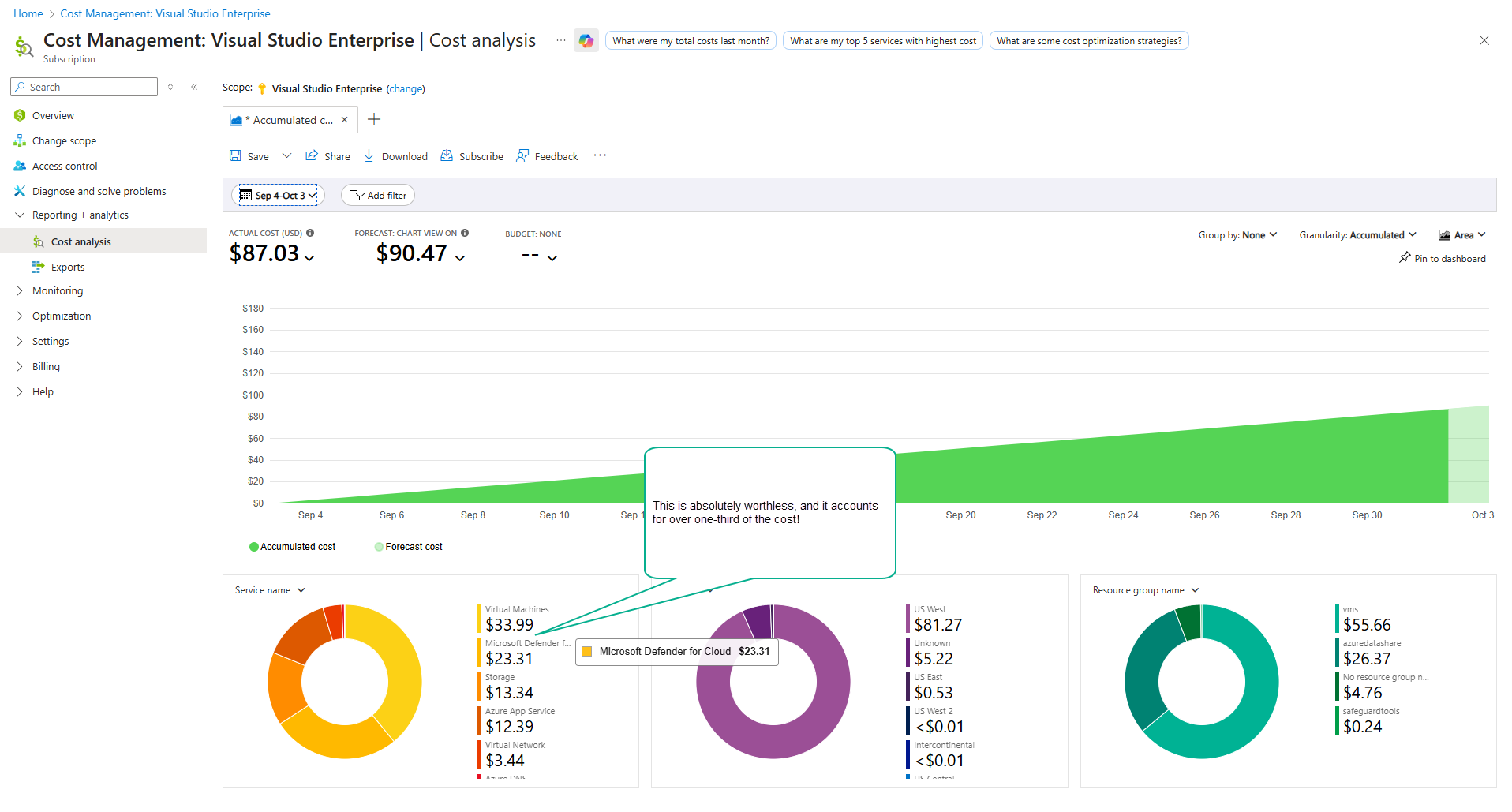The height and width of the screenshot is (812, 1512).
Task: Open the Group by dropdown
Action: (1237, 235)
